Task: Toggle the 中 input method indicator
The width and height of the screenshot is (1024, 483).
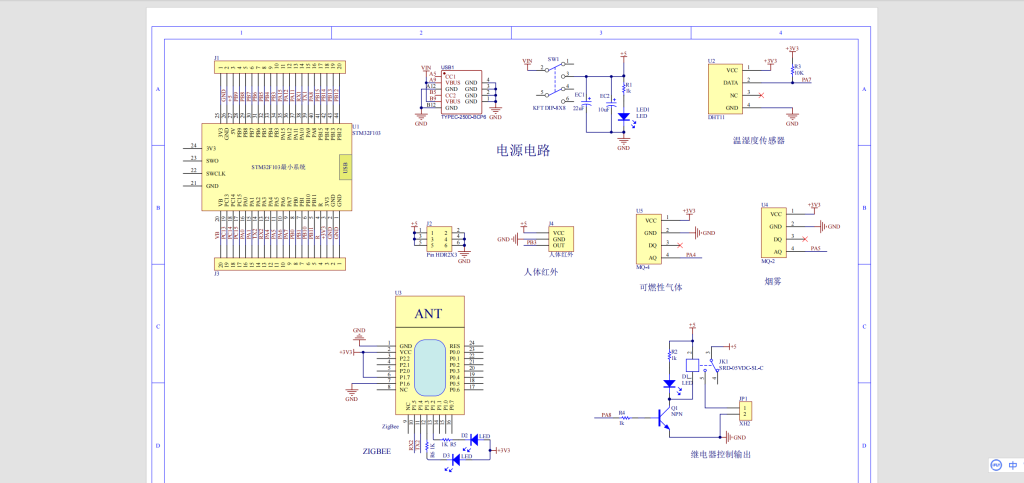Action: click(1013, 465)
